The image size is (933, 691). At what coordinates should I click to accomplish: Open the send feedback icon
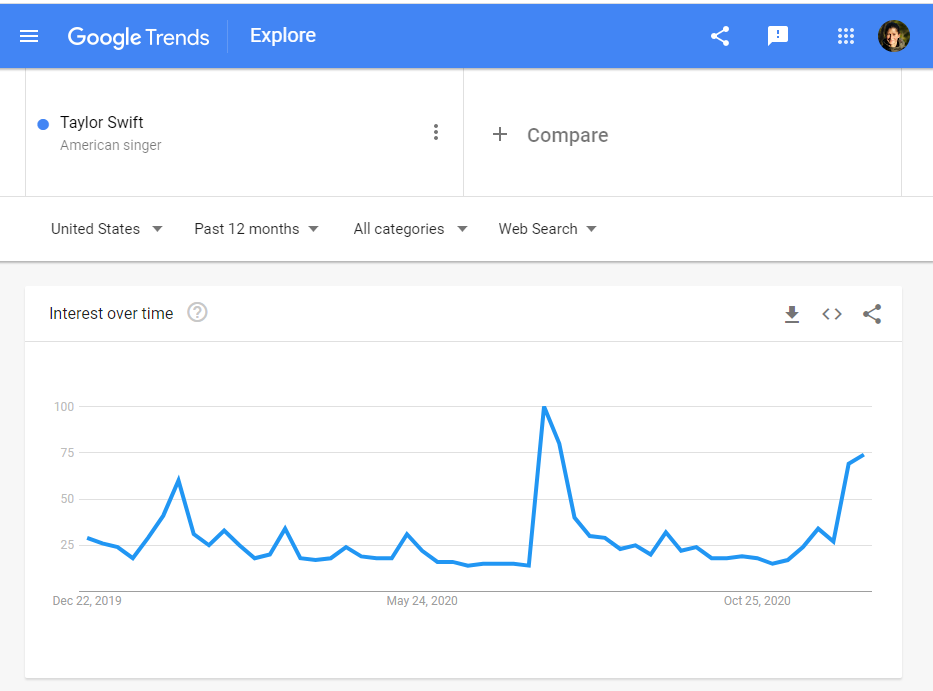778,36
